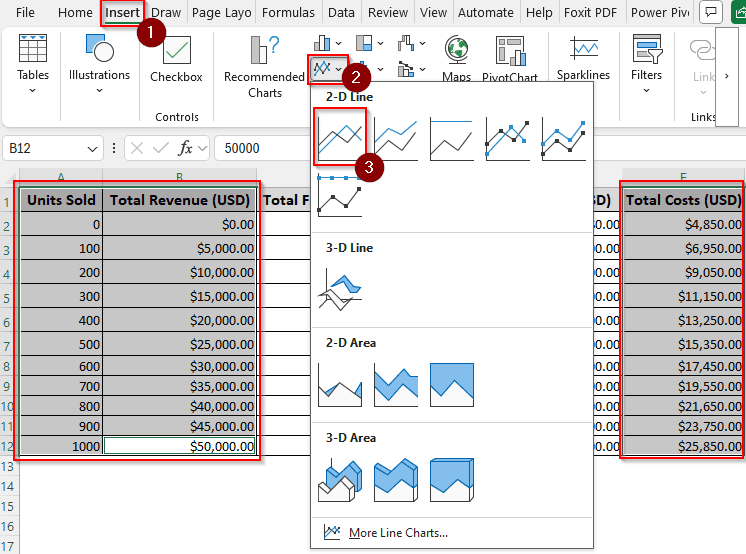Insert a Checkbox control
Image resolution: width=746 pixels, height=554 pixels.
click(177, 50)
